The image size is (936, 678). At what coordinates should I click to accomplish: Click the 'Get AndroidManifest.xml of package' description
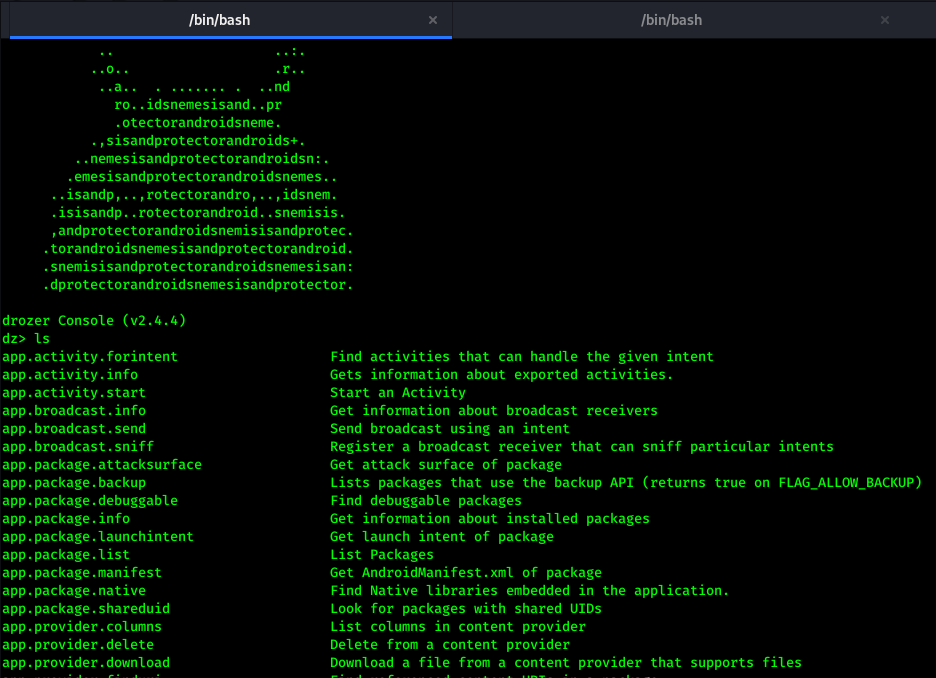[x=466, y=573]
